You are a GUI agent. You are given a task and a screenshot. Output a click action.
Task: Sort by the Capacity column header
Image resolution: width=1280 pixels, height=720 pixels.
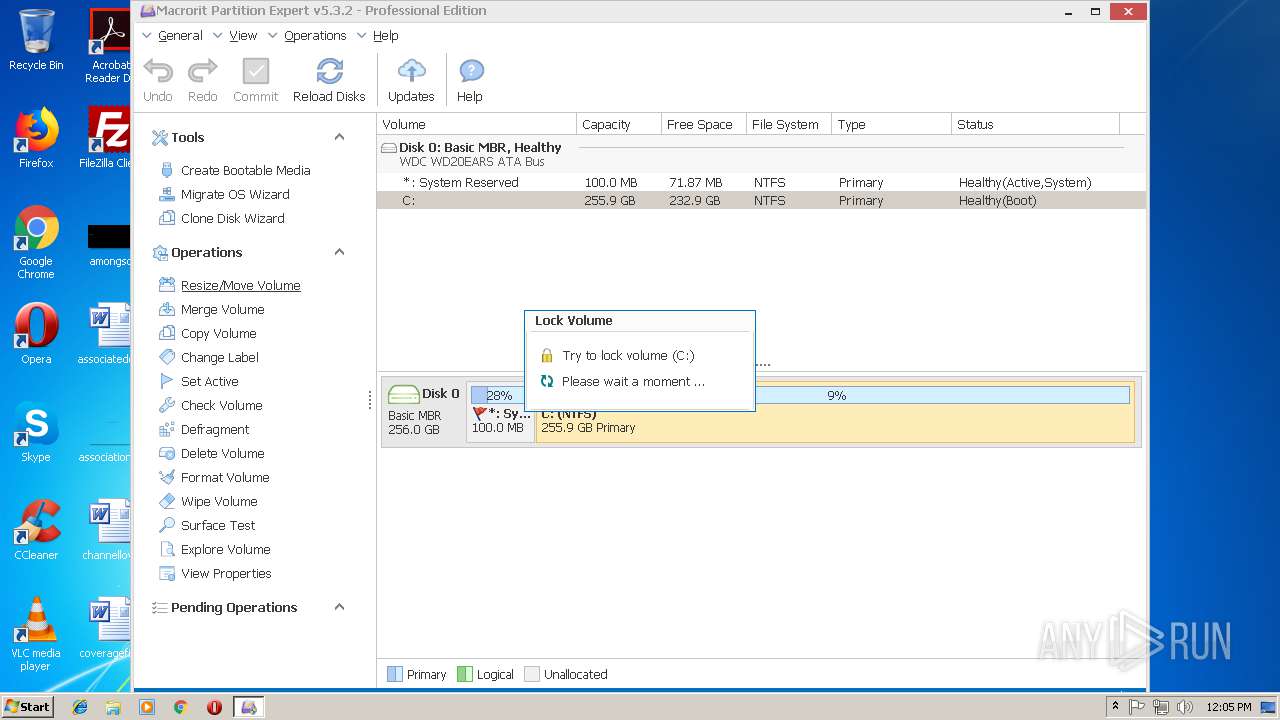pyautogui.click(x=619, y=124)
